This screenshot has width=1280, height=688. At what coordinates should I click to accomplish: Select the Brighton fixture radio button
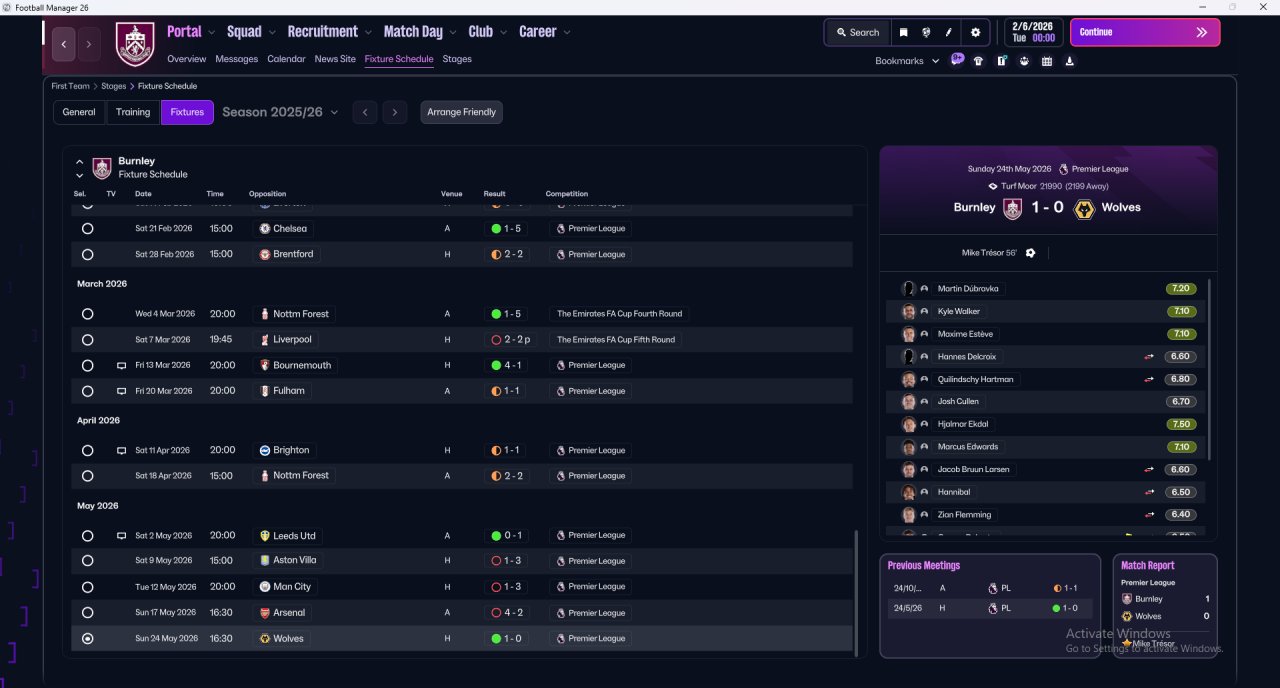point(88,451)
